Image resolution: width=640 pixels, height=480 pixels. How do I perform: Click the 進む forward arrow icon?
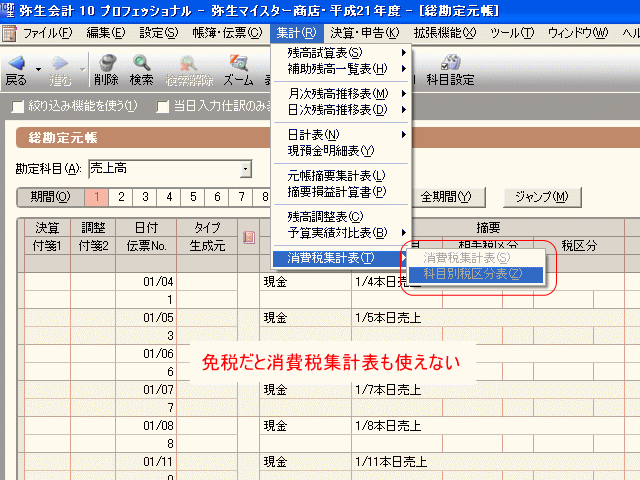tap(60, 62)
